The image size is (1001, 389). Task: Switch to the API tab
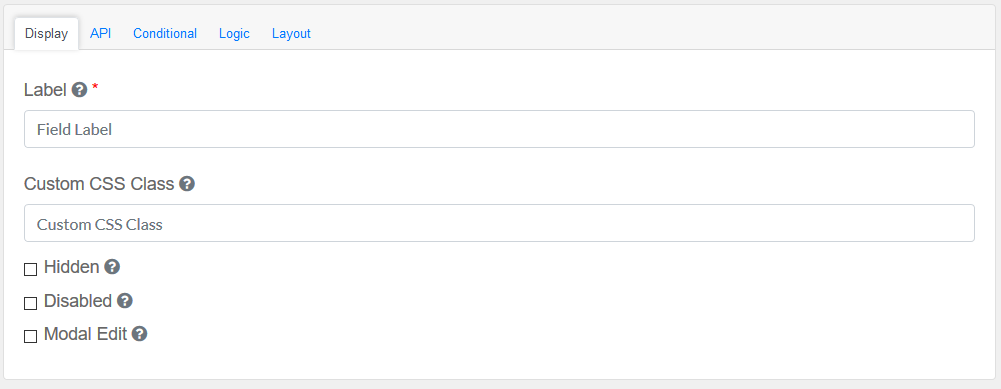click(x=100, y=34)
